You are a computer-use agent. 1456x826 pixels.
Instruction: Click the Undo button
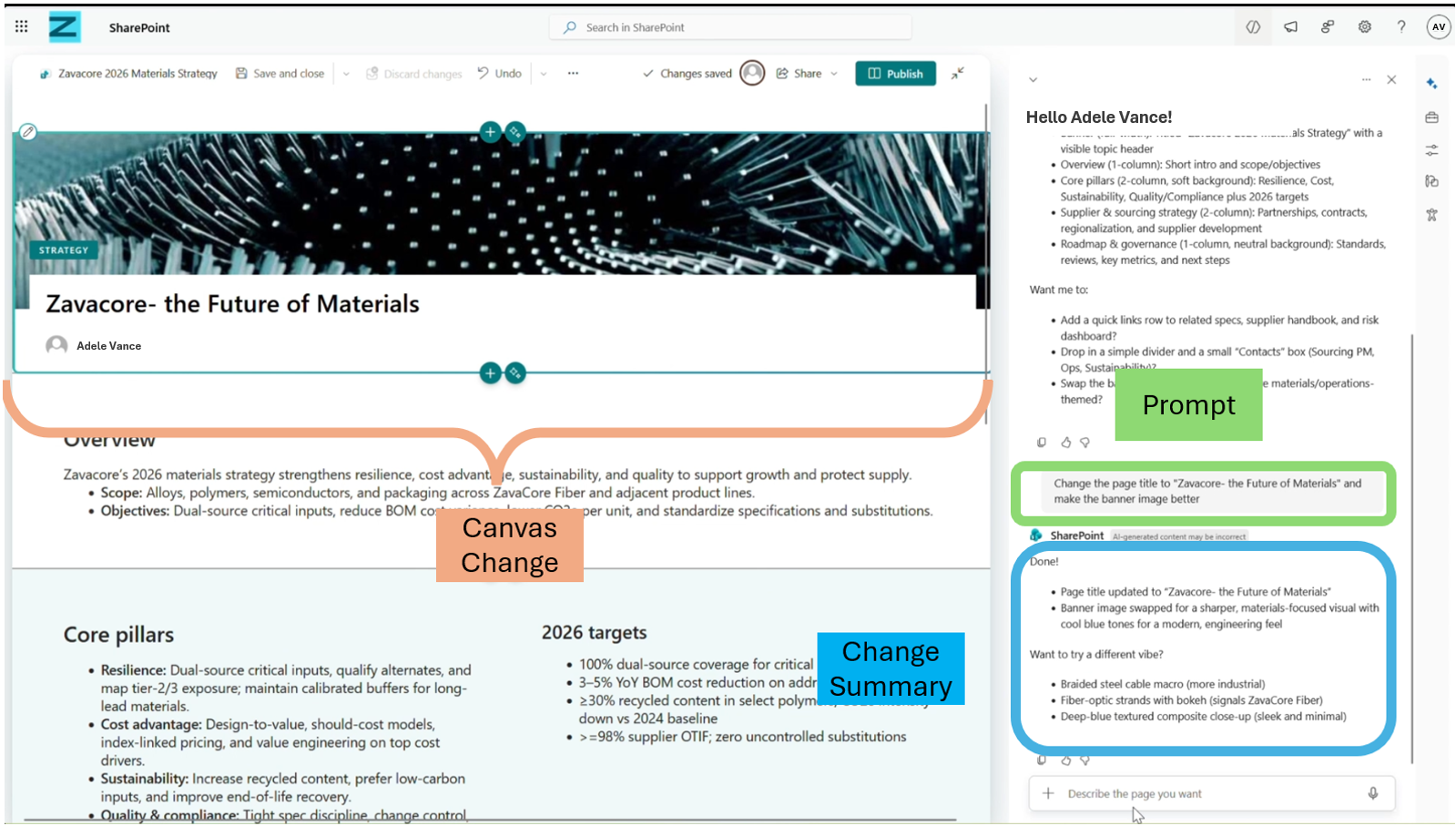(500, 74)
